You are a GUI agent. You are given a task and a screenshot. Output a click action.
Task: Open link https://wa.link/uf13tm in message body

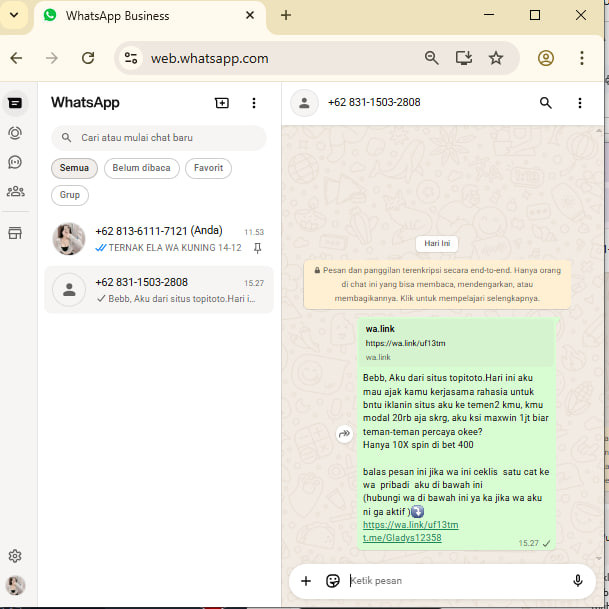pyautogui.click(x=411, y=525)
